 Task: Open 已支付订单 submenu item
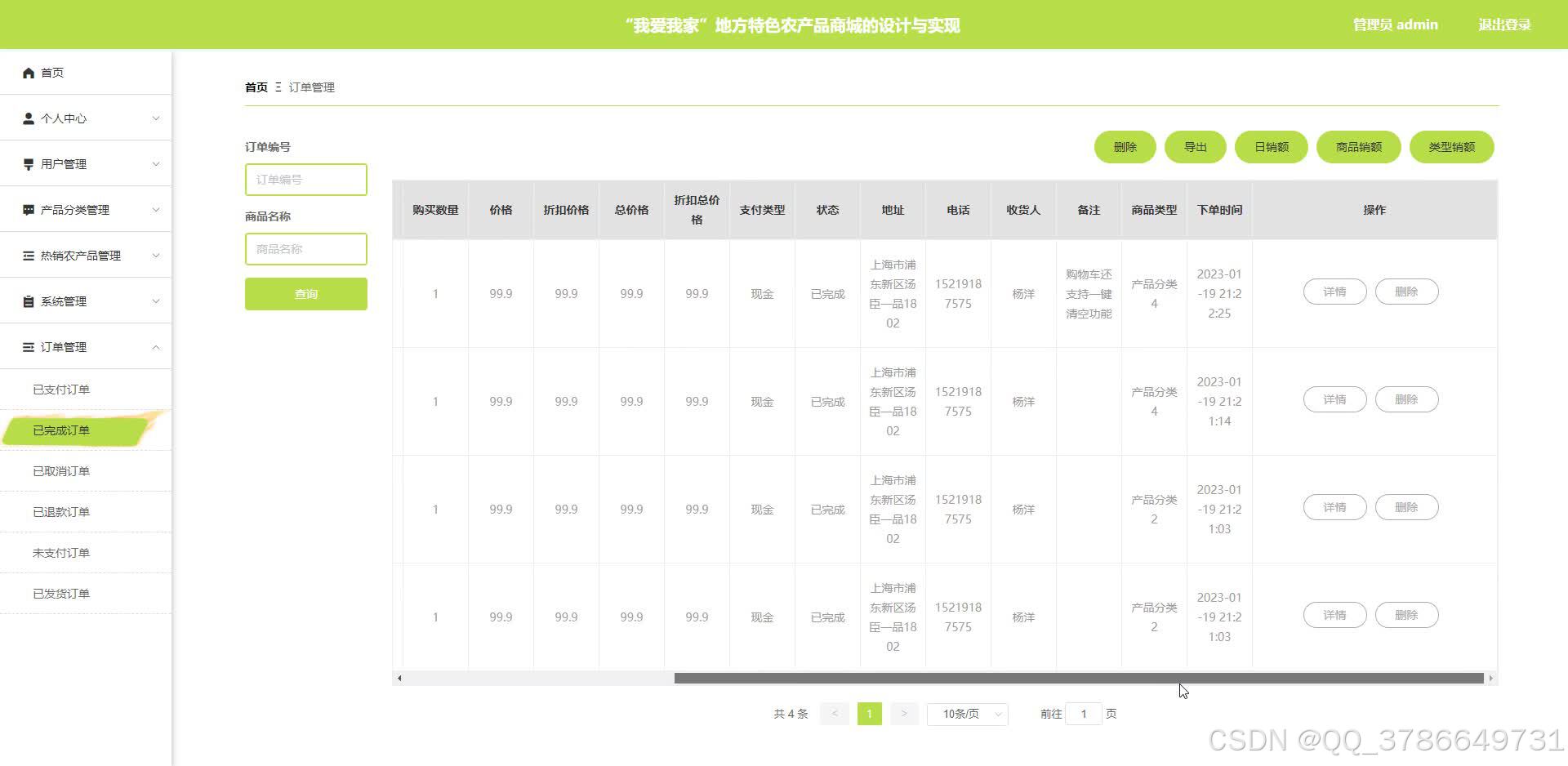[86, 390]
